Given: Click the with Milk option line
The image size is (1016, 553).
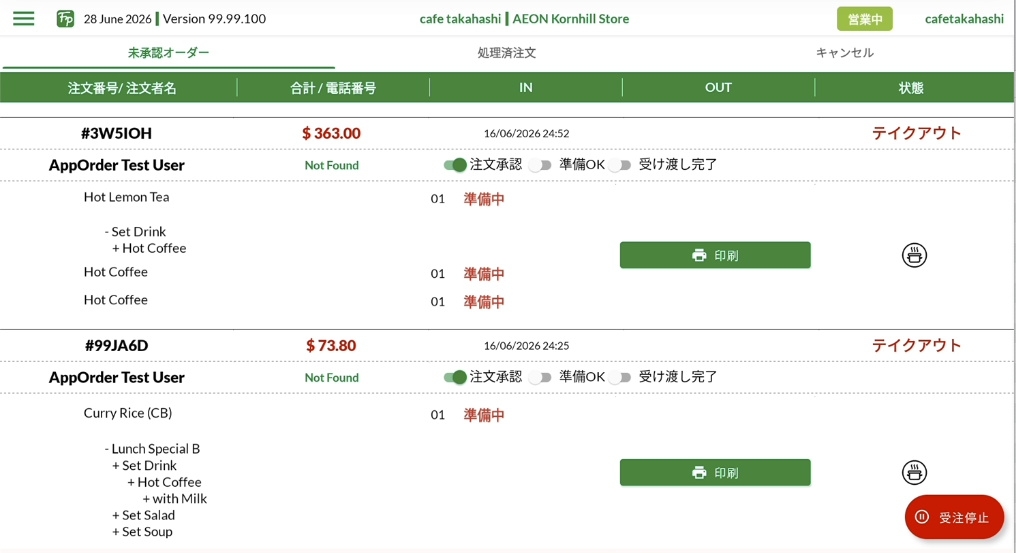Looking at the screenshot, I should [175, 499].
